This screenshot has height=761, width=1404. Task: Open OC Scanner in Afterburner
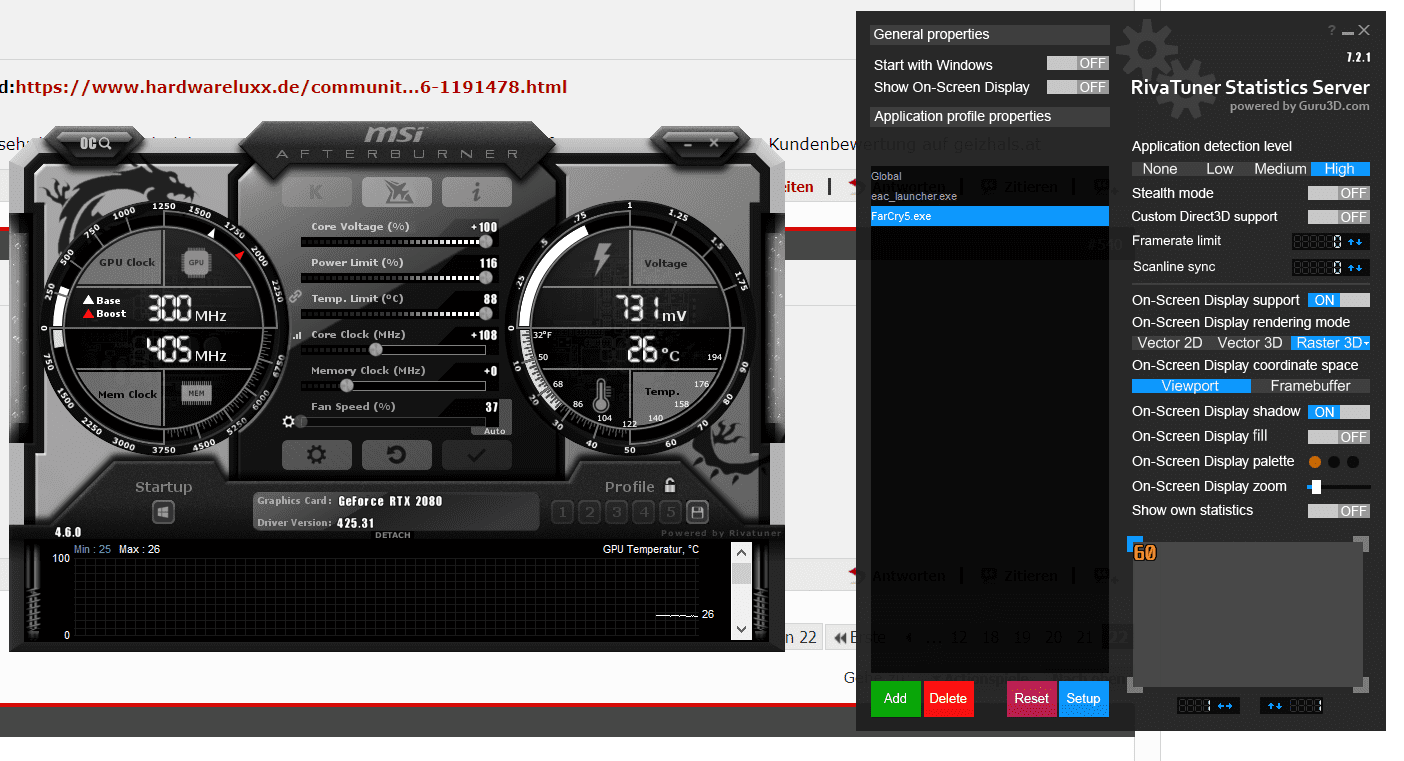coord(97,143)
